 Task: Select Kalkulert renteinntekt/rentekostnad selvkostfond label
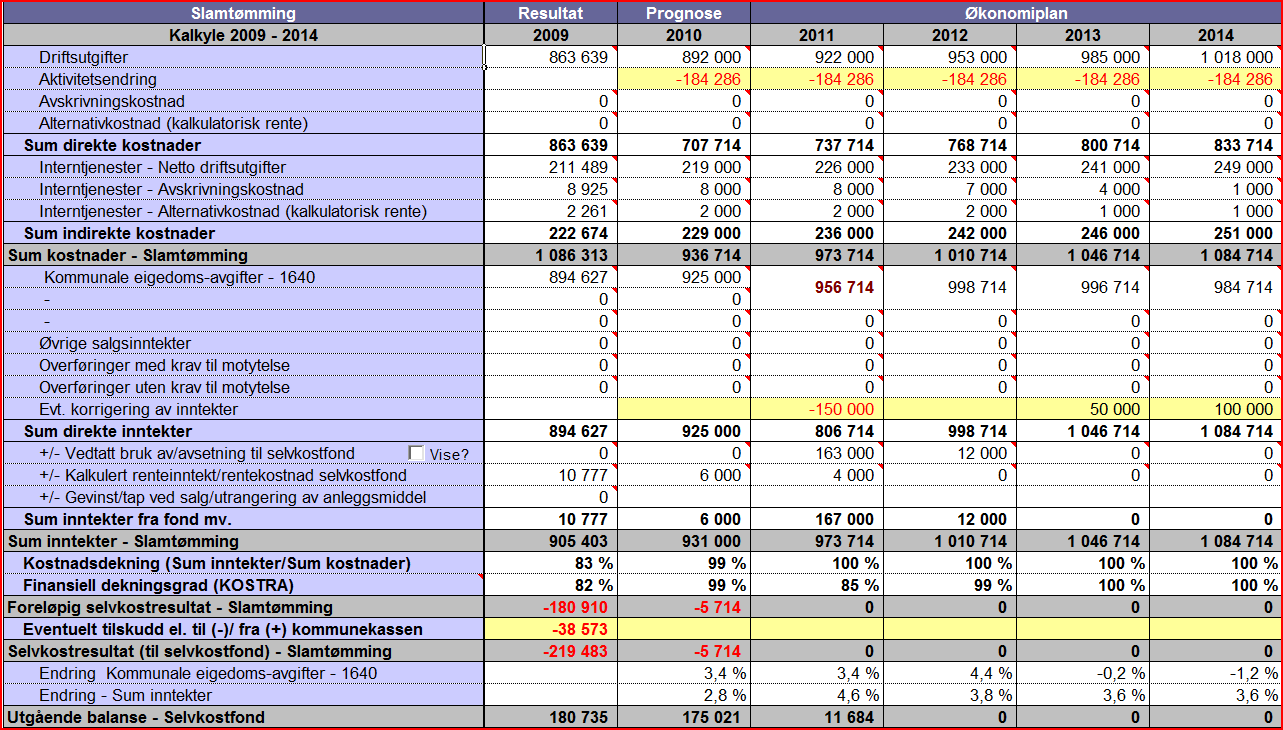coord(243,475)
